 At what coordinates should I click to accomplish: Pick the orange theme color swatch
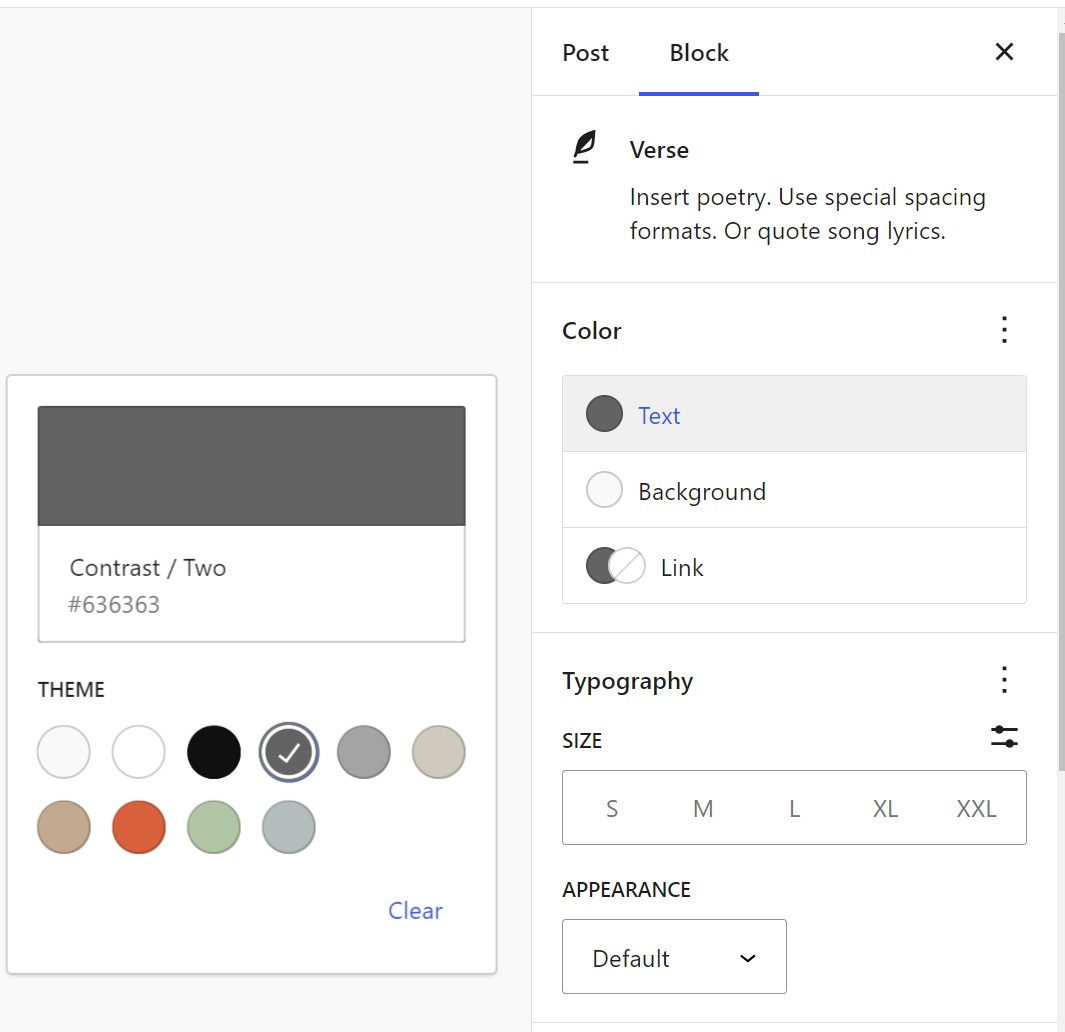click(x=138, y=827)
